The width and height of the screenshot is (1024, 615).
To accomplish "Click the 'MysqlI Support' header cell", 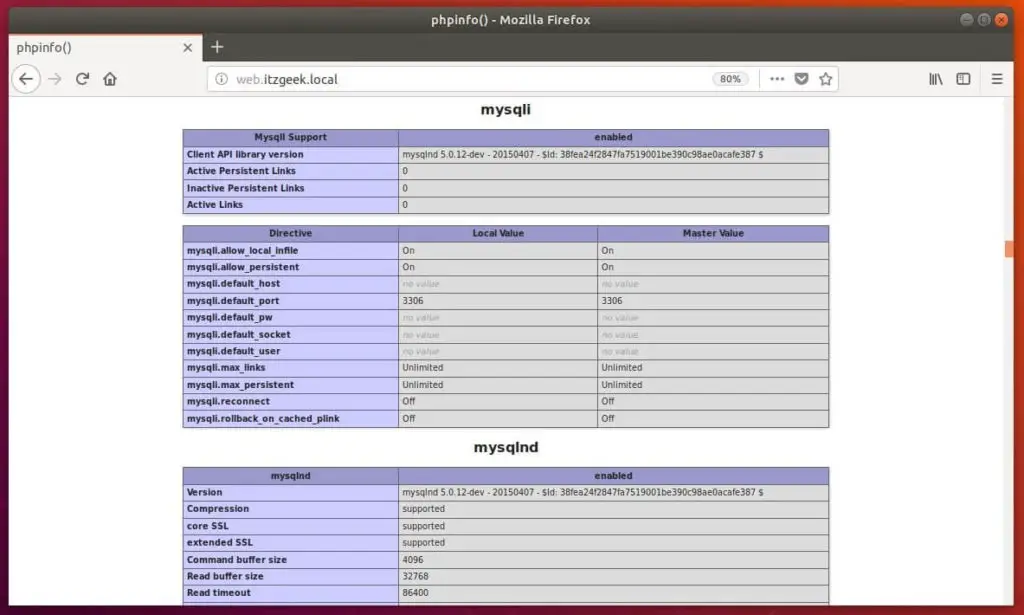I will [x=291, y=137].
